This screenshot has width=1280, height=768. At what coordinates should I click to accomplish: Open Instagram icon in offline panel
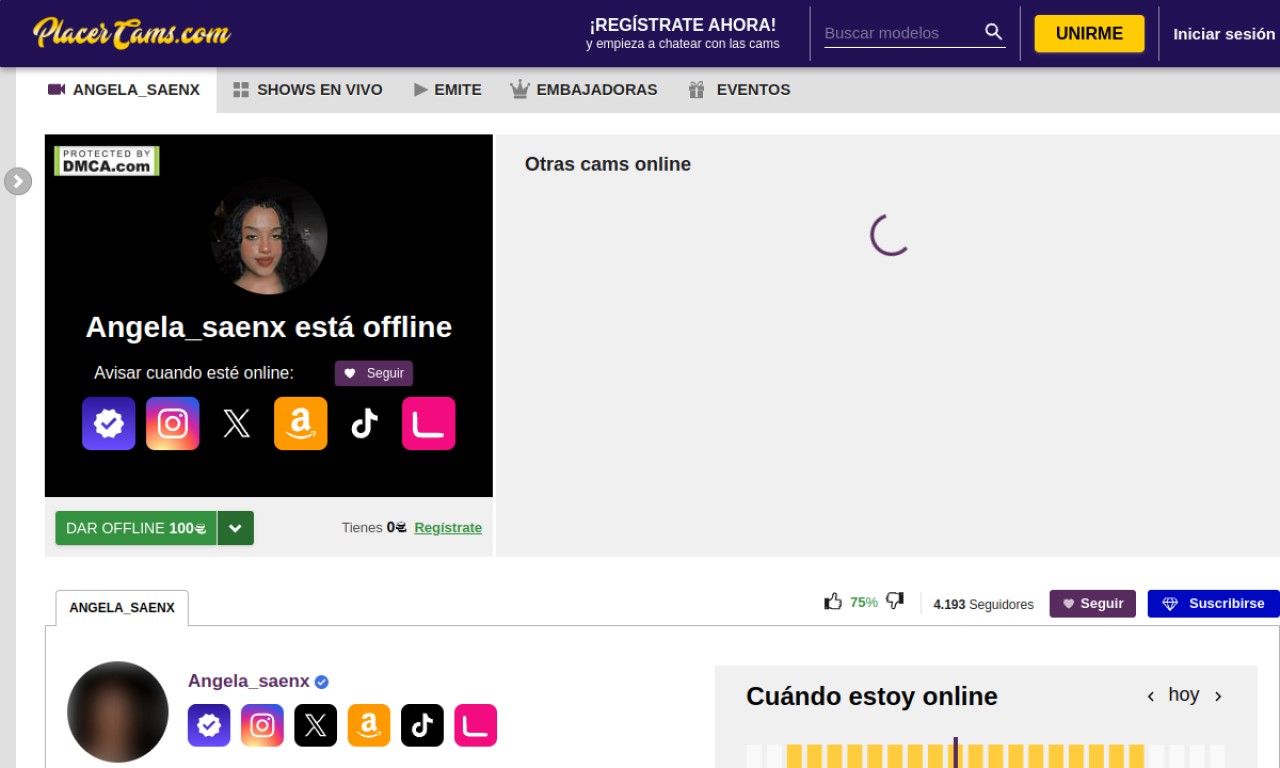tap(173, 424)
